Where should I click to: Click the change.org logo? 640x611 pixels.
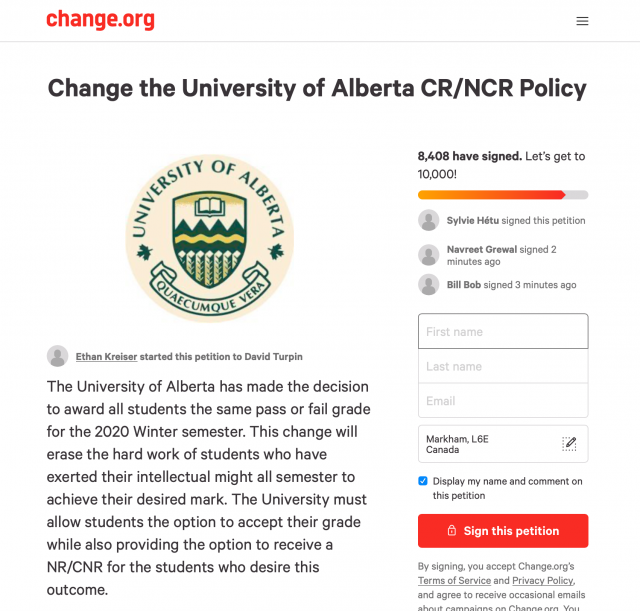tap(100, 20)
